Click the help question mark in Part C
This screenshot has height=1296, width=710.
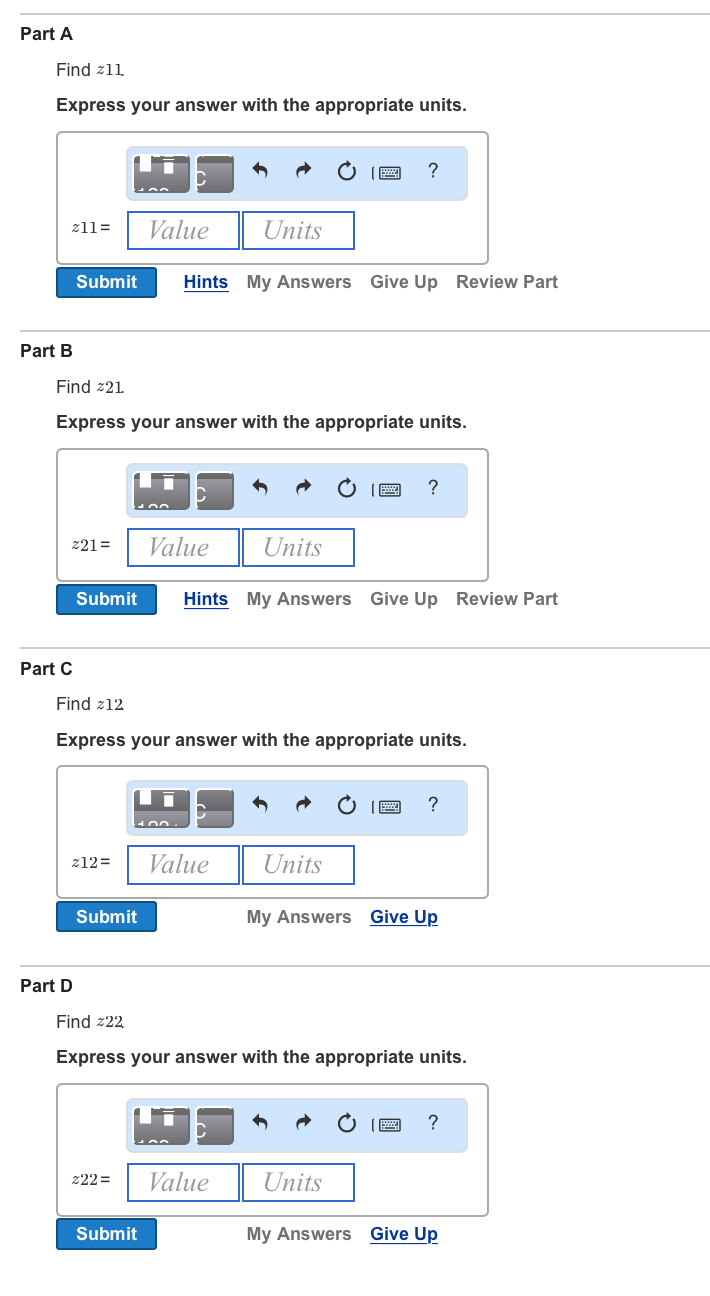432,804
